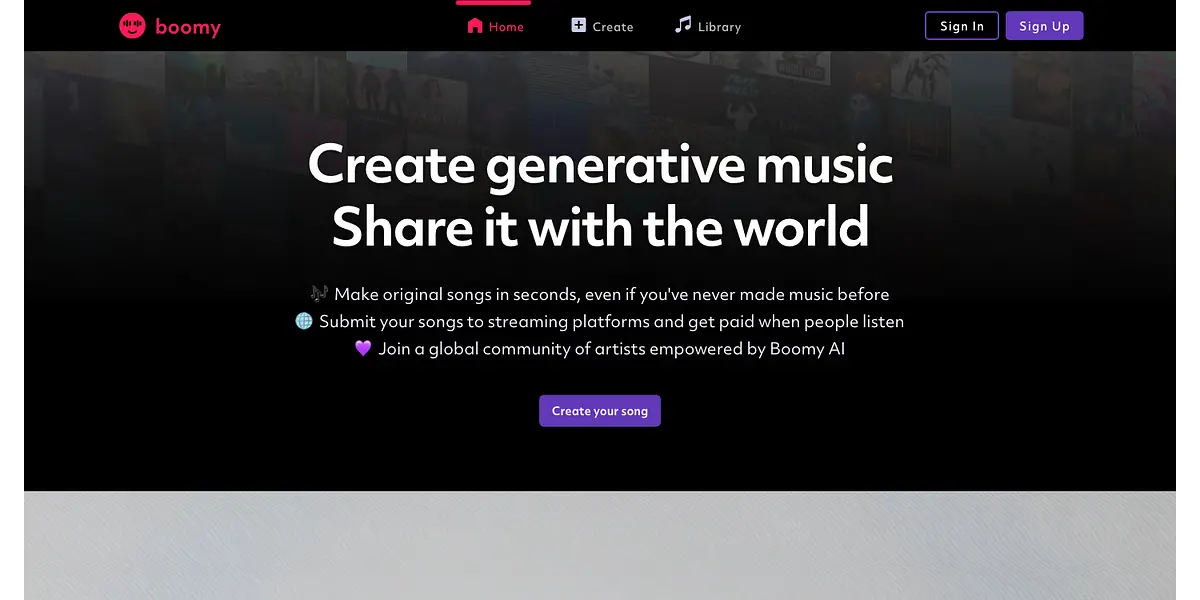
Task: Click the "Share it with the world" headline
Action: pyautogui.click(x=600, y=227)
